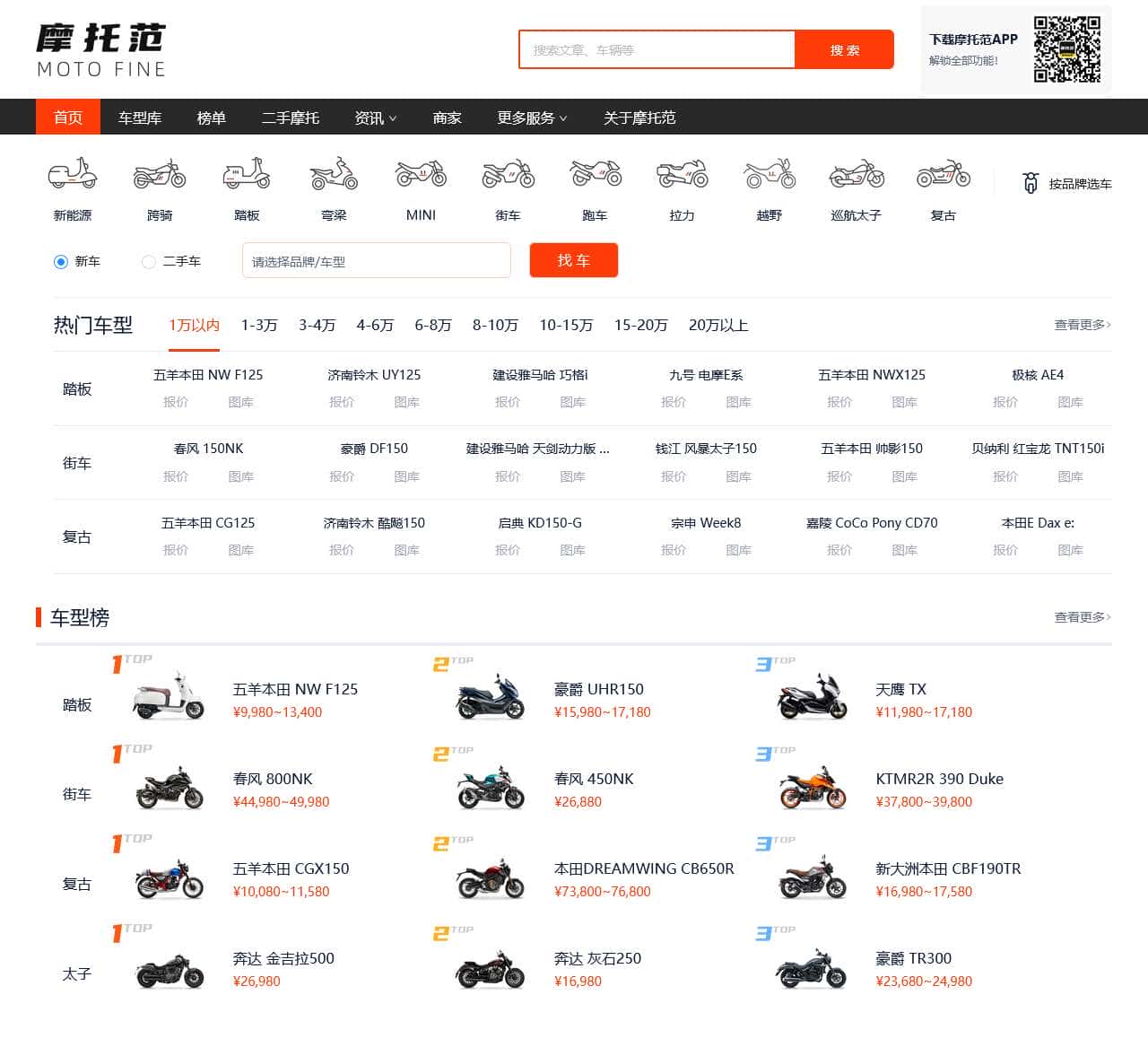Click the app download QR code
This screenshot has width=1148, height=1047.
(1066, 49)
